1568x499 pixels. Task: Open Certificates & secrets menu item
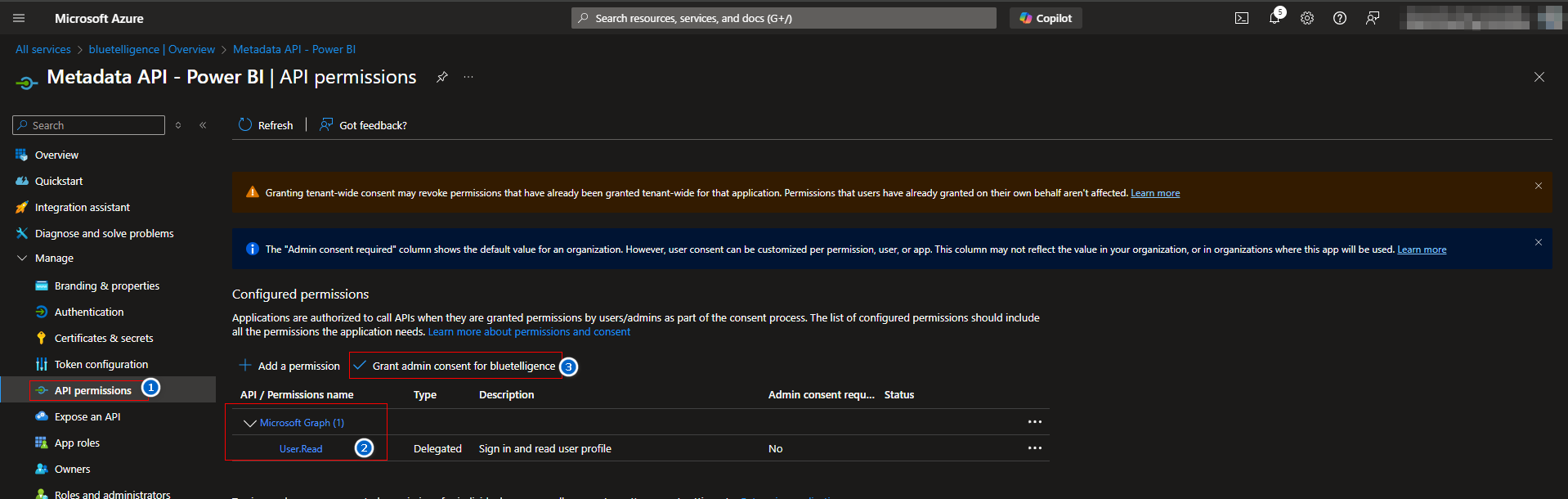(103, 338)
